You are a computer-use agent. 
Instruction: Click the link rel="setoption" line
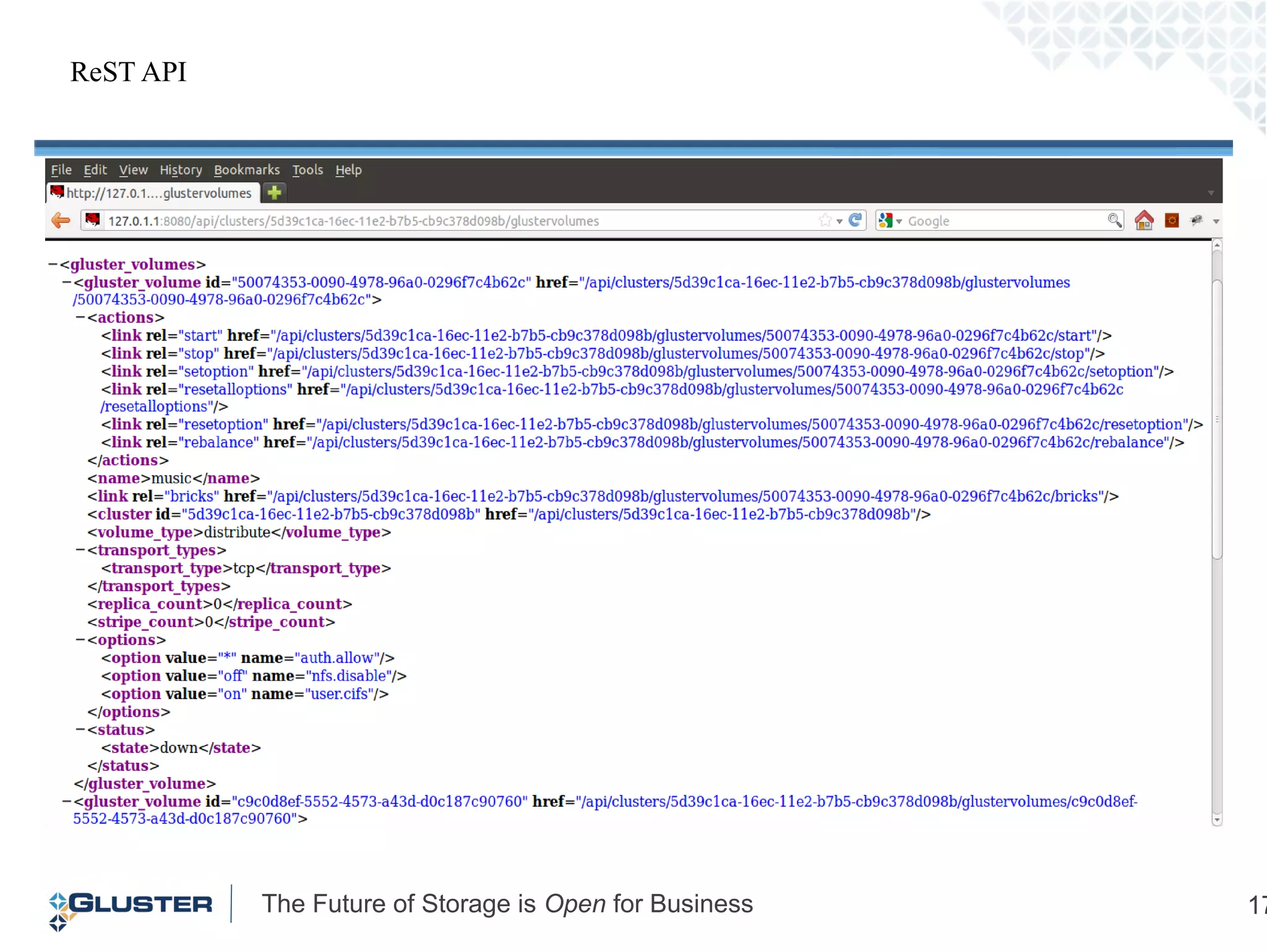(x=637, y=372)
